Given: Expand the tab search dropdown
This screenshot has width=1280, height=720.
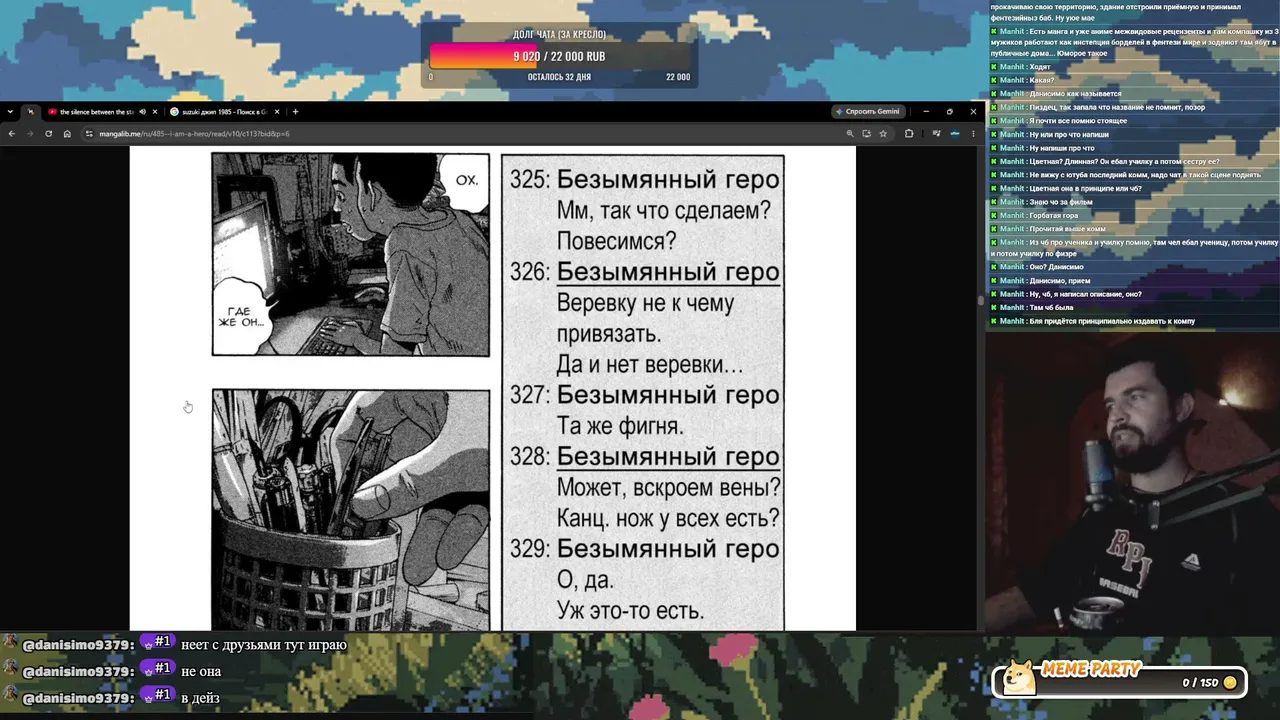Looking at the screenshot, I should point(10,112).
